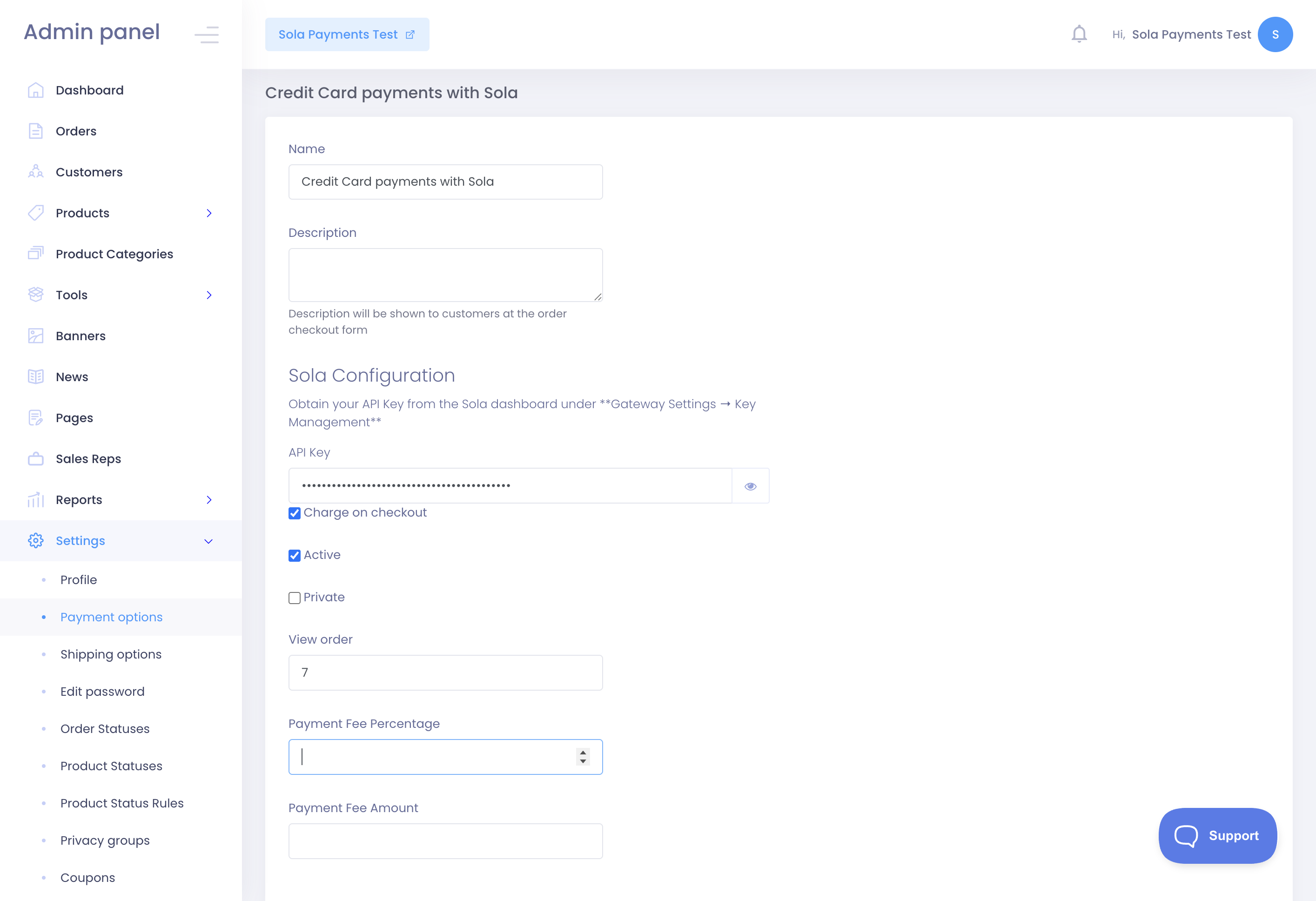Viewport: 1316px width, 901px height.
Task: Uncheck the Charge on checkout checkbox
Action: click(295, 513)
